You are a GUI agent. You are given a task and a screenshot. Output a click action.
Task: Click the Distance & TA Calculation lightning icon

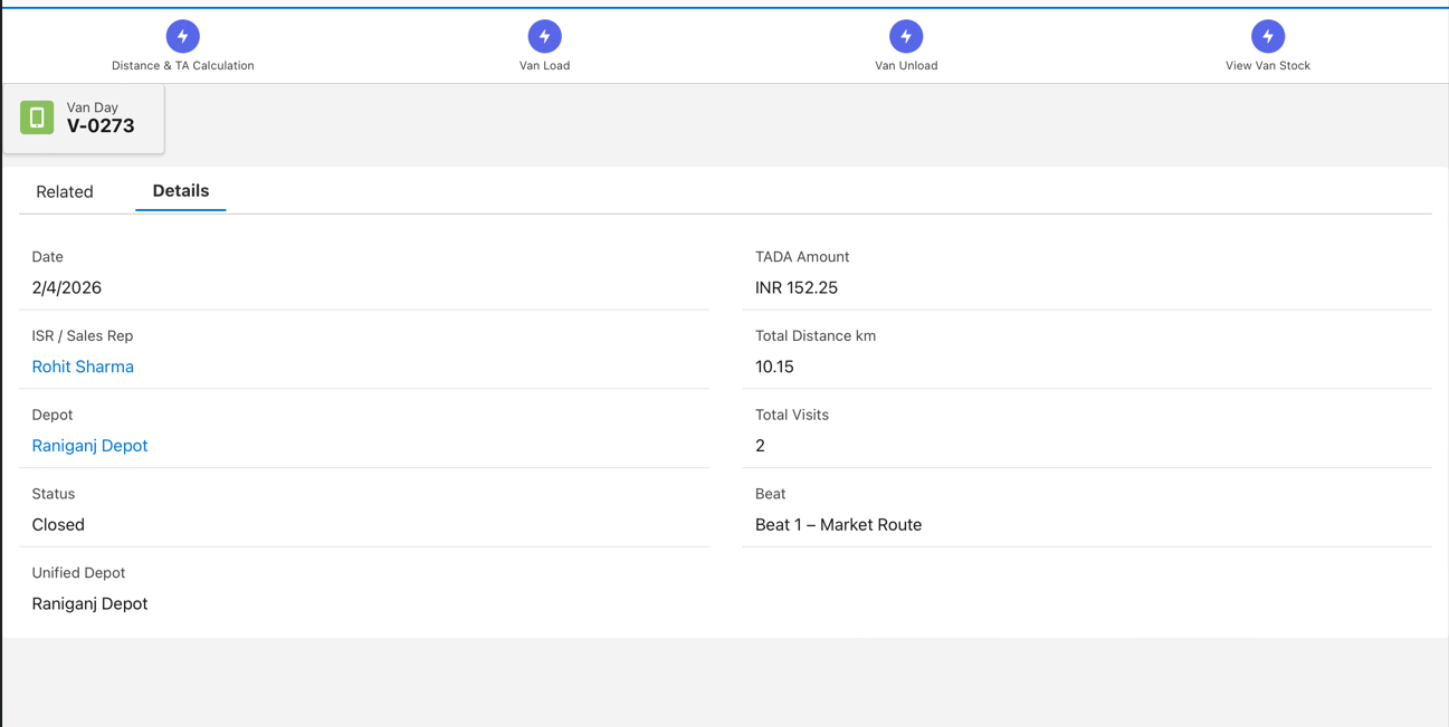[x=182, y=36]
